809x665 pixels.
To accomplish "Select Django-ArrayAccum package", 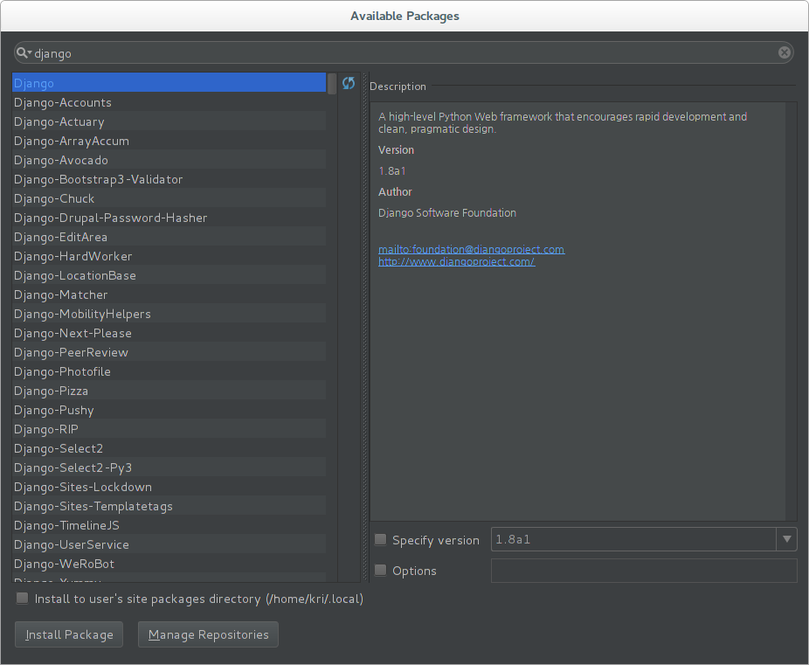I will pos(169,141).
